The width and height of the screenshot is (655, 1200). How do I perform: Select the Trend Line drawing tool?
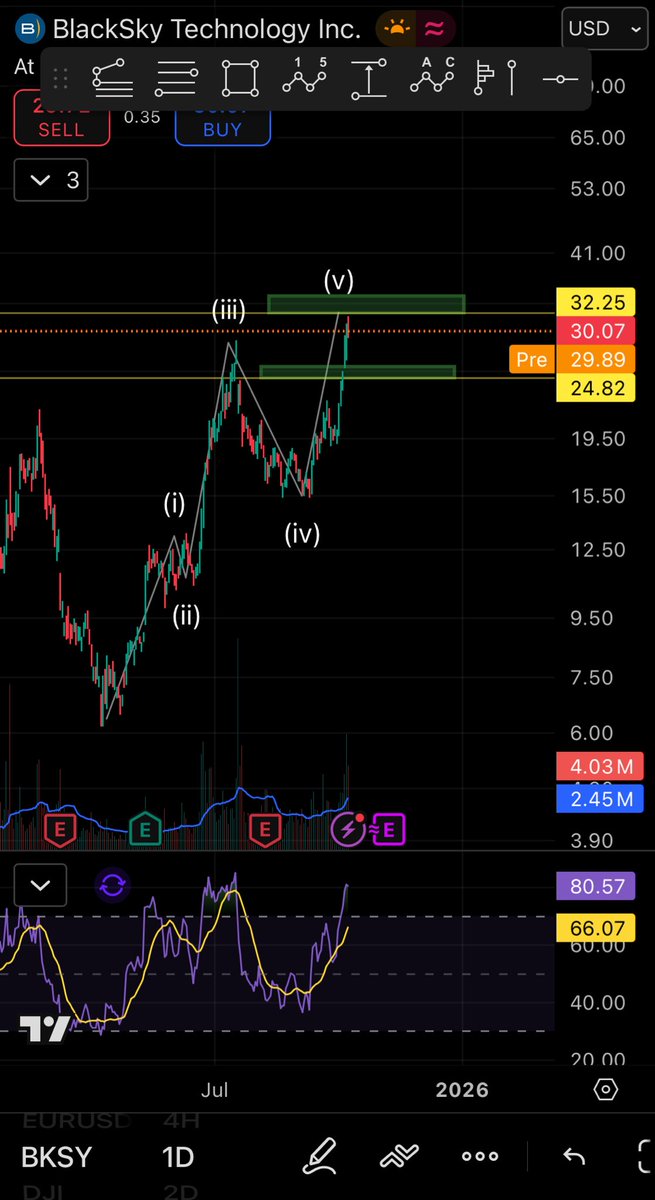click(111, 77)
